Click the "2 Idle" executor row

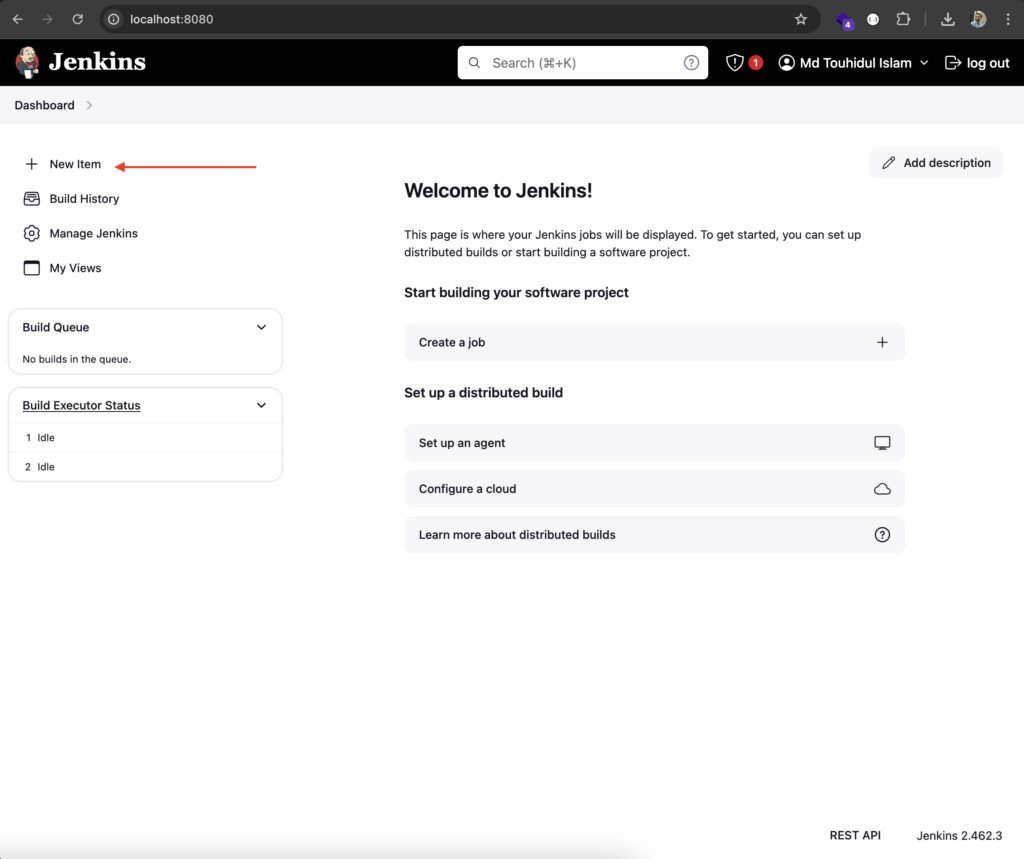(145, 467)
